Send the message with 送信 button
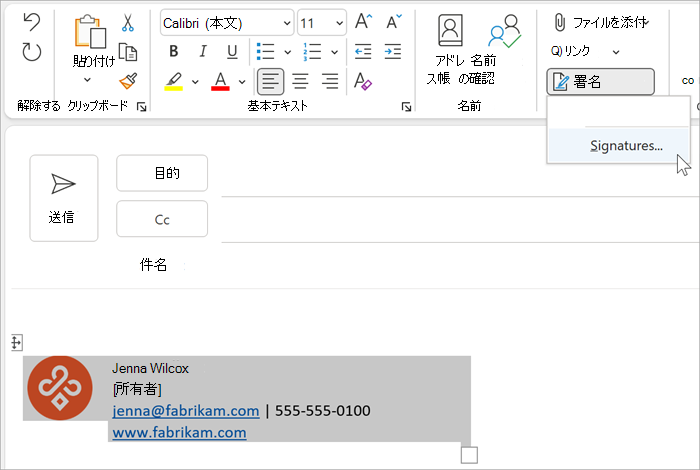The height and width of the screenshot is (470, 700). coord(64,198)
